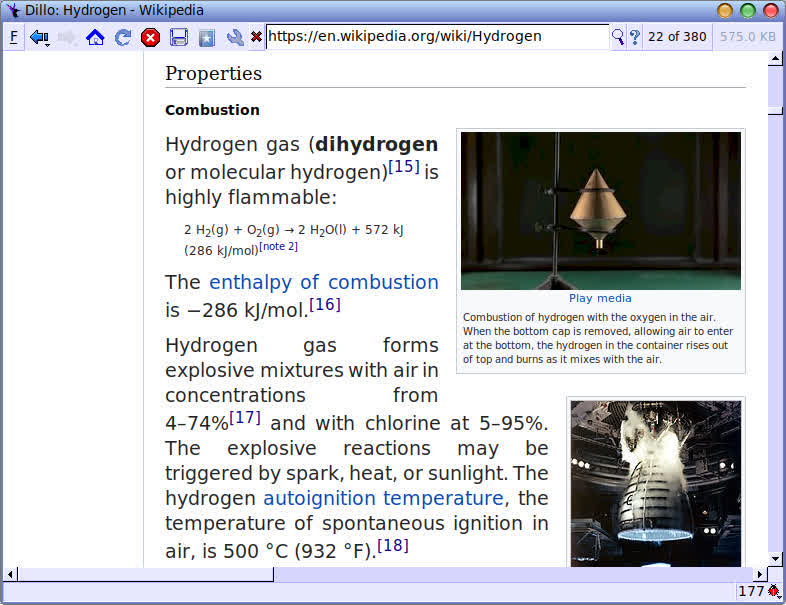Open reference link [18]
This screenshot has width=786, height=605.
pos(393,545)
